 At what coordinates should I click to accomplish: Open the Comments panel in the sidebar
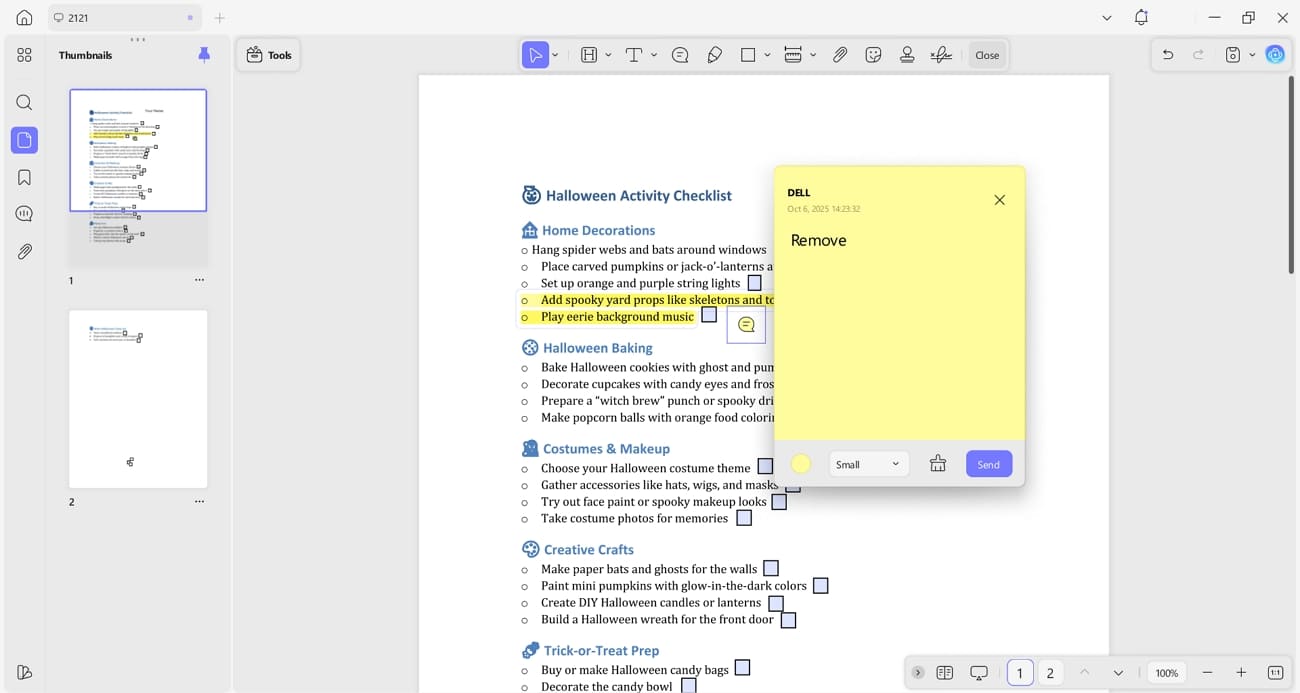[24, 213]
